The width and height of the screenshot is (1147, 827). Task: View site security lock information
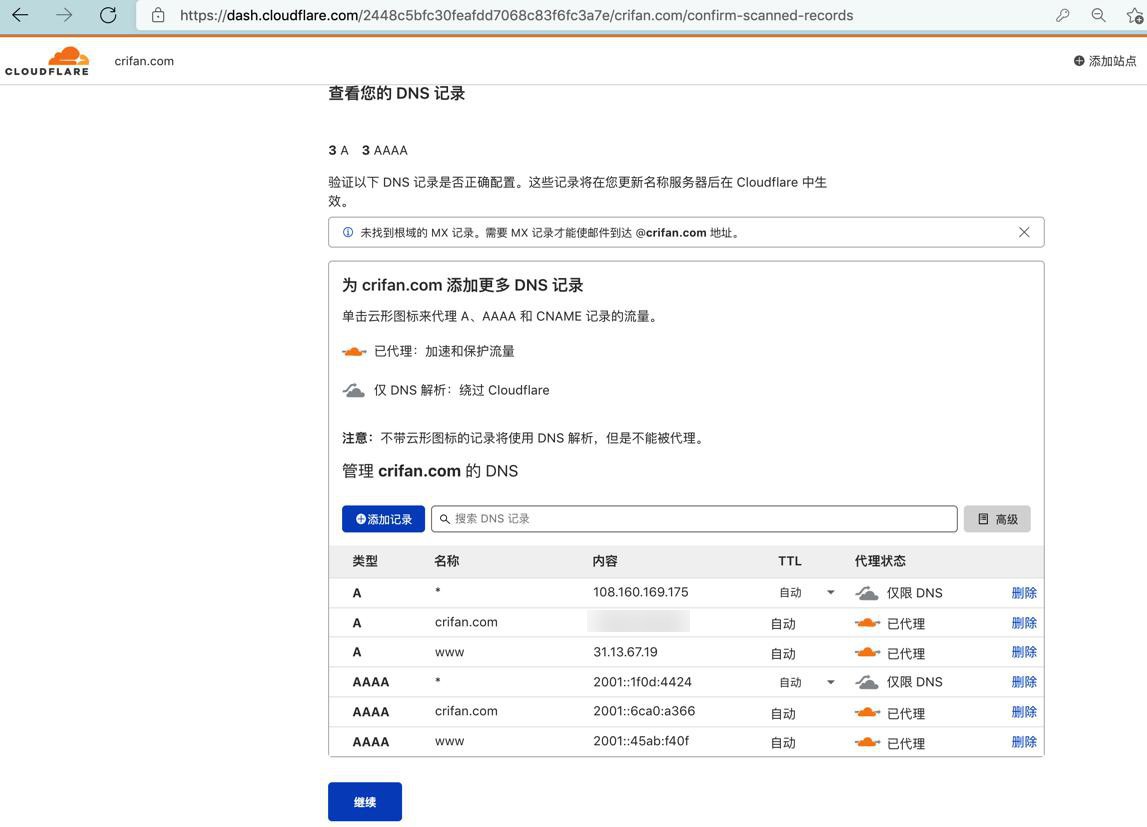(x=158, y=15)
